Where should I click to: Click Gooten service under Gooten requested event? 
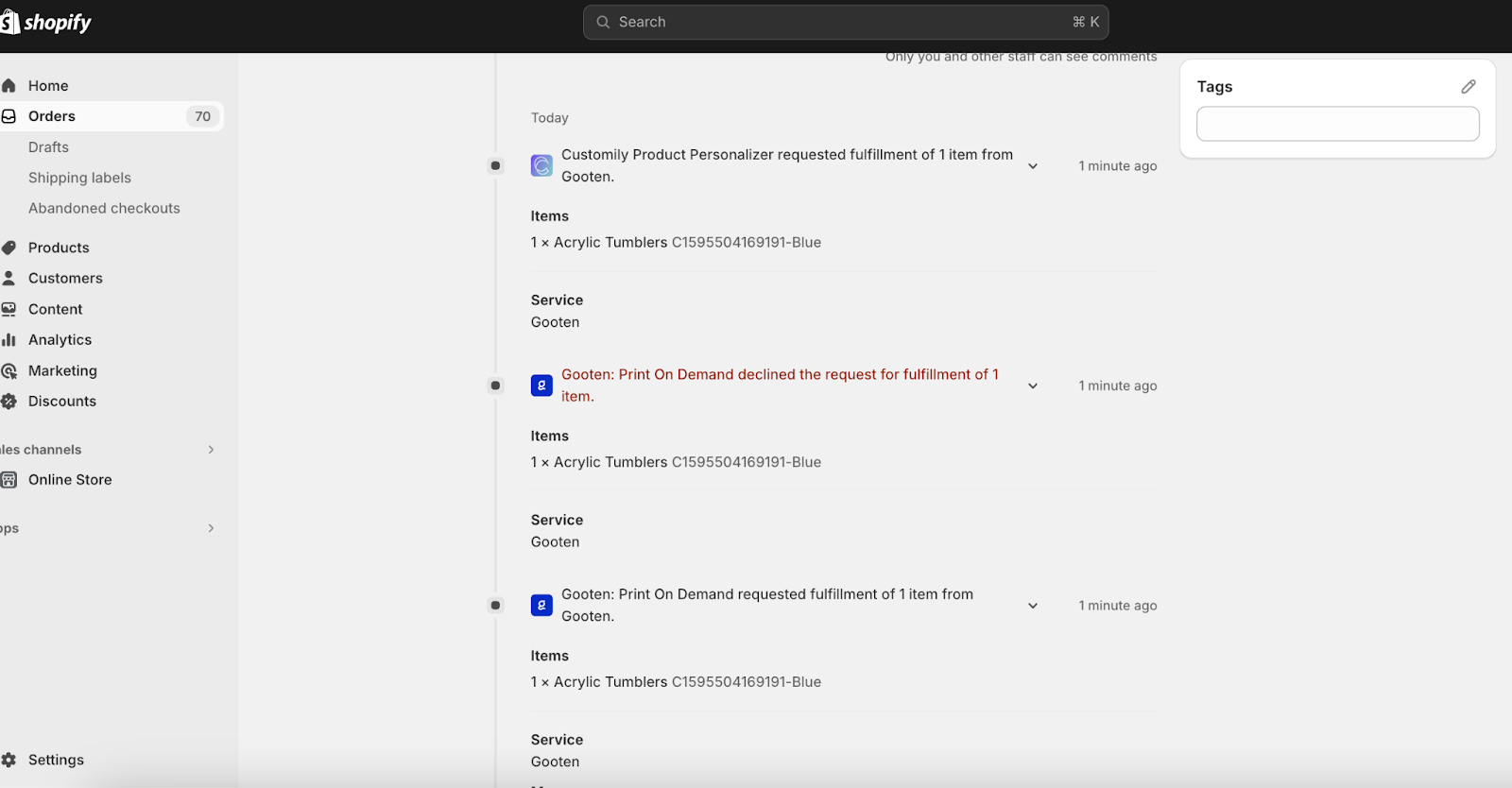[556, 762]
